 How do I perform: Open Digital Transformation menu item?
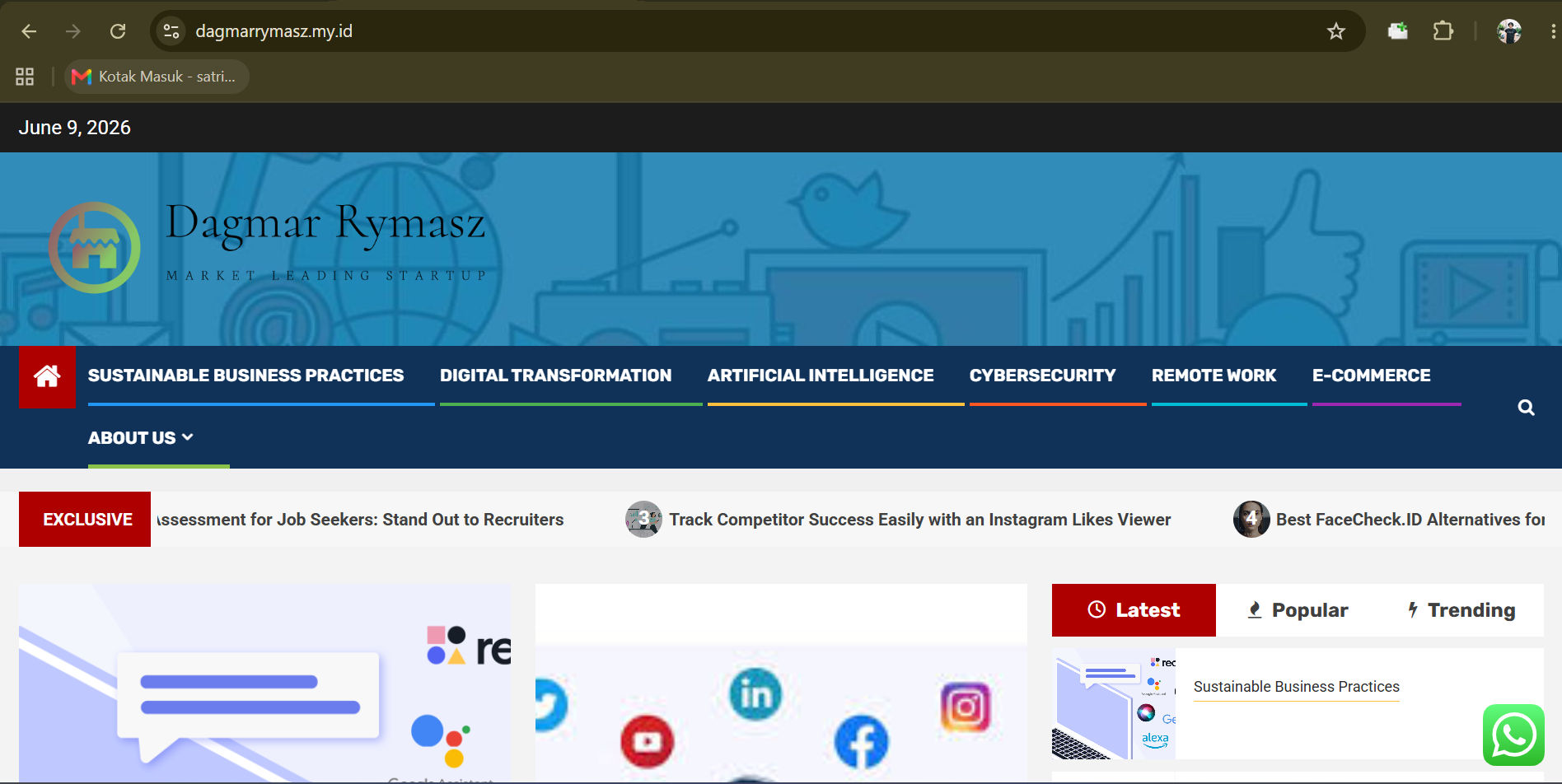point(555,376)
